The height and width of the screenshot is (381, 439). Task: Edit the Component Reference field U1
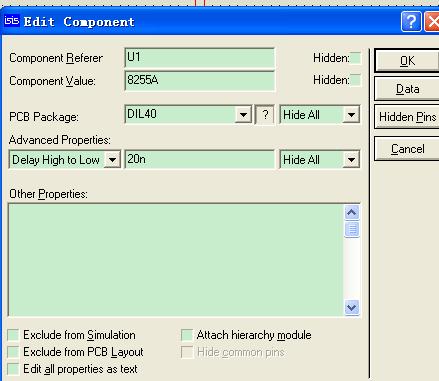[200, 58]
